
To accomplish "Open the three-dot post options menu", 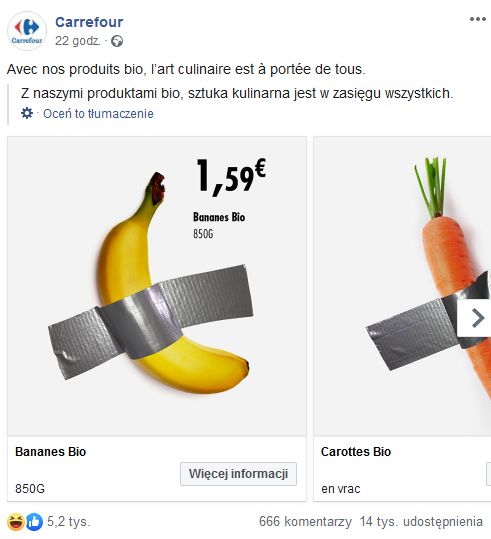I will point(478,19).
